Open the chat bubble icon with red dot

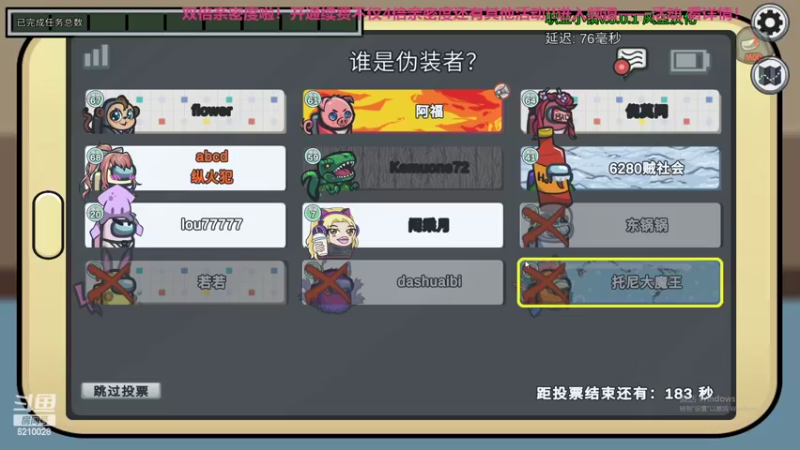pos(631,62)
